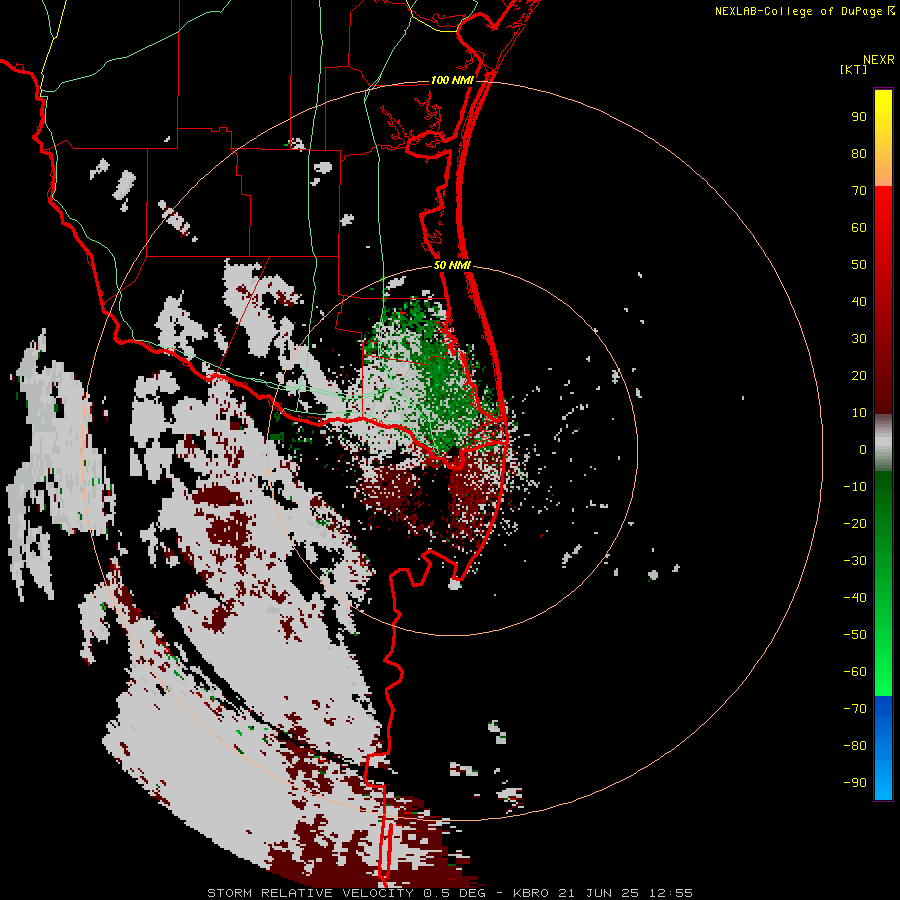Click the 10 value on the velocity scale
900x900 pixels.
[x=859, y=413]
